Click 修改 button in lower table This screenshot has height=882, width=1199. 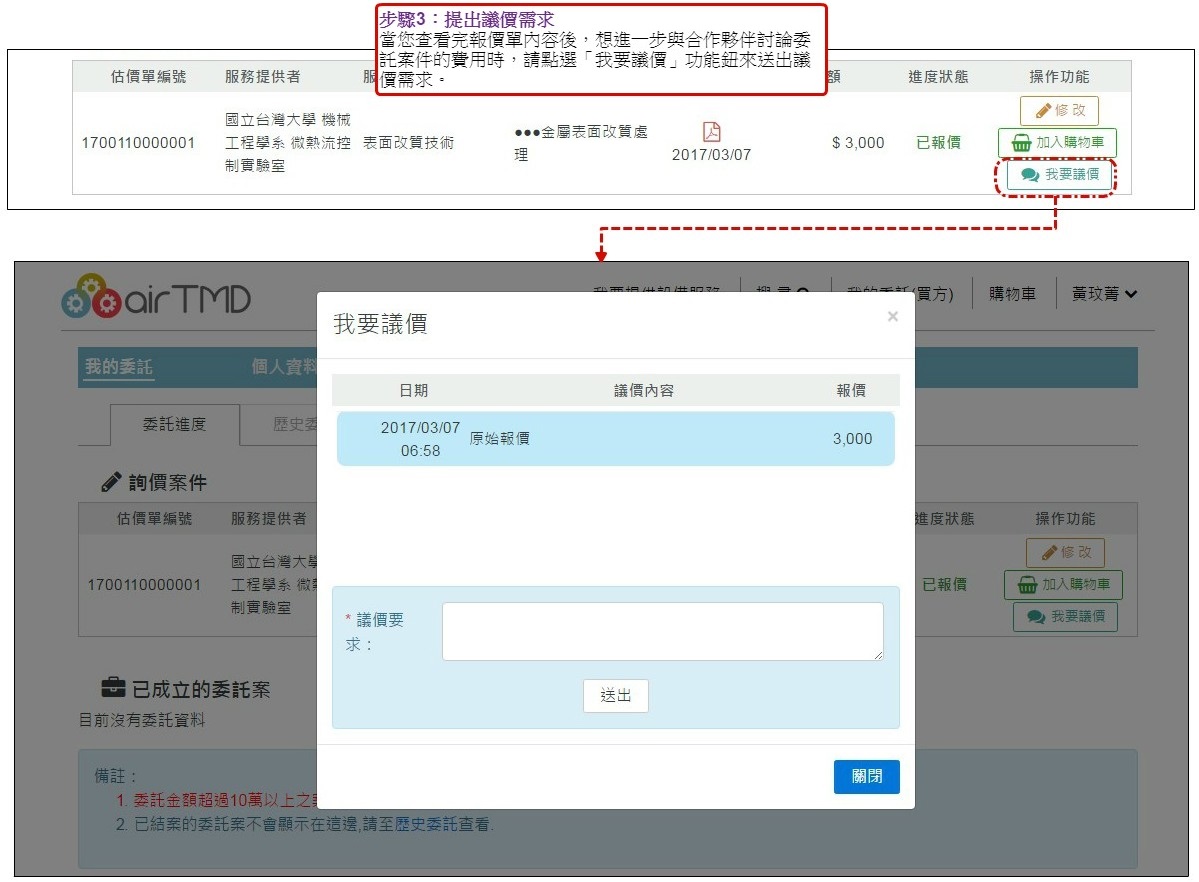pyautogui.click(x=1065, y=552)
